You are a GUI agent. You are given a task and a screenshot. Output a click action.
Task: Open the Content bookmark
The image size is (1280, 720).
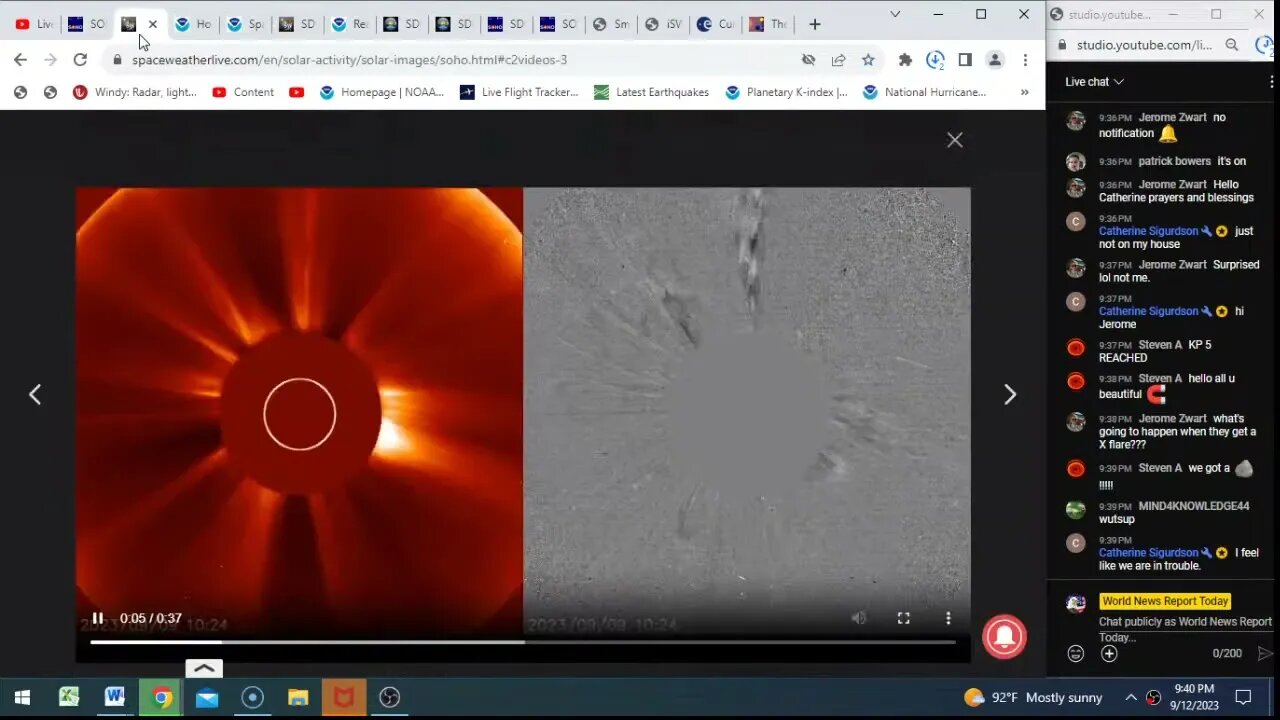pyautogui.click(x=243, y=92)
